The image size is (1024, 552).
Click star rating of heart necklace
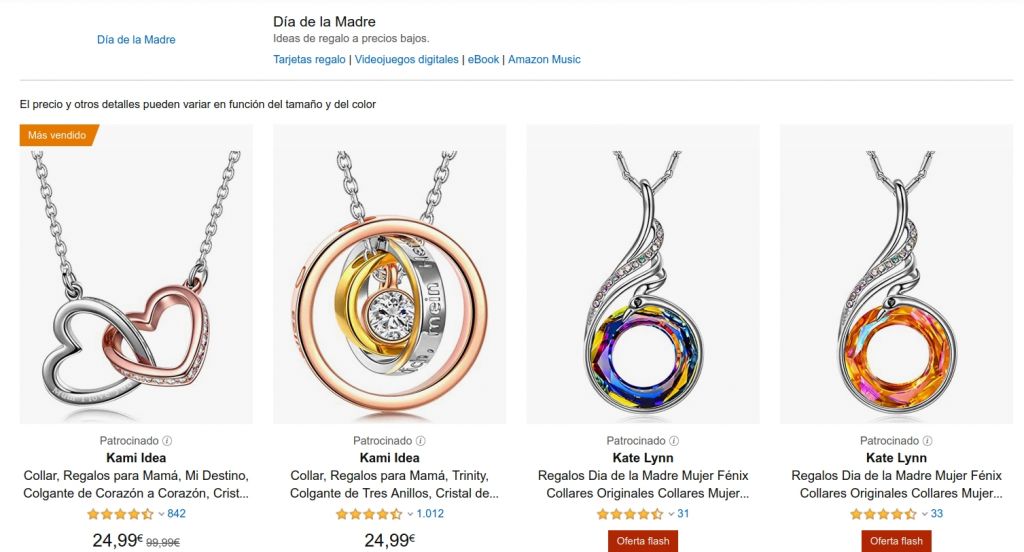(120, 514)
